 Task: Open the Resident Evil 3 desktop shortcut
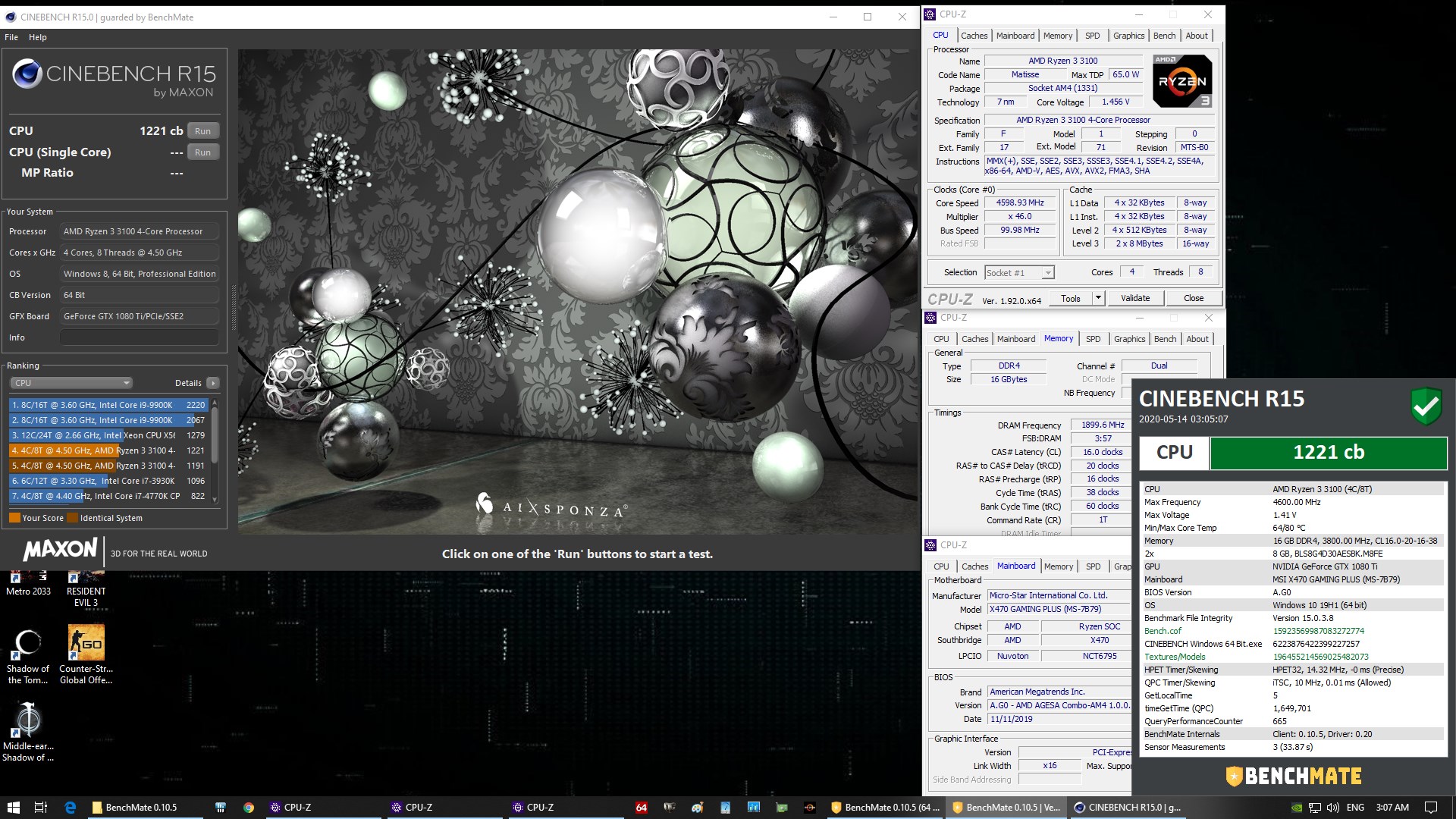click(x=86, y=589)
